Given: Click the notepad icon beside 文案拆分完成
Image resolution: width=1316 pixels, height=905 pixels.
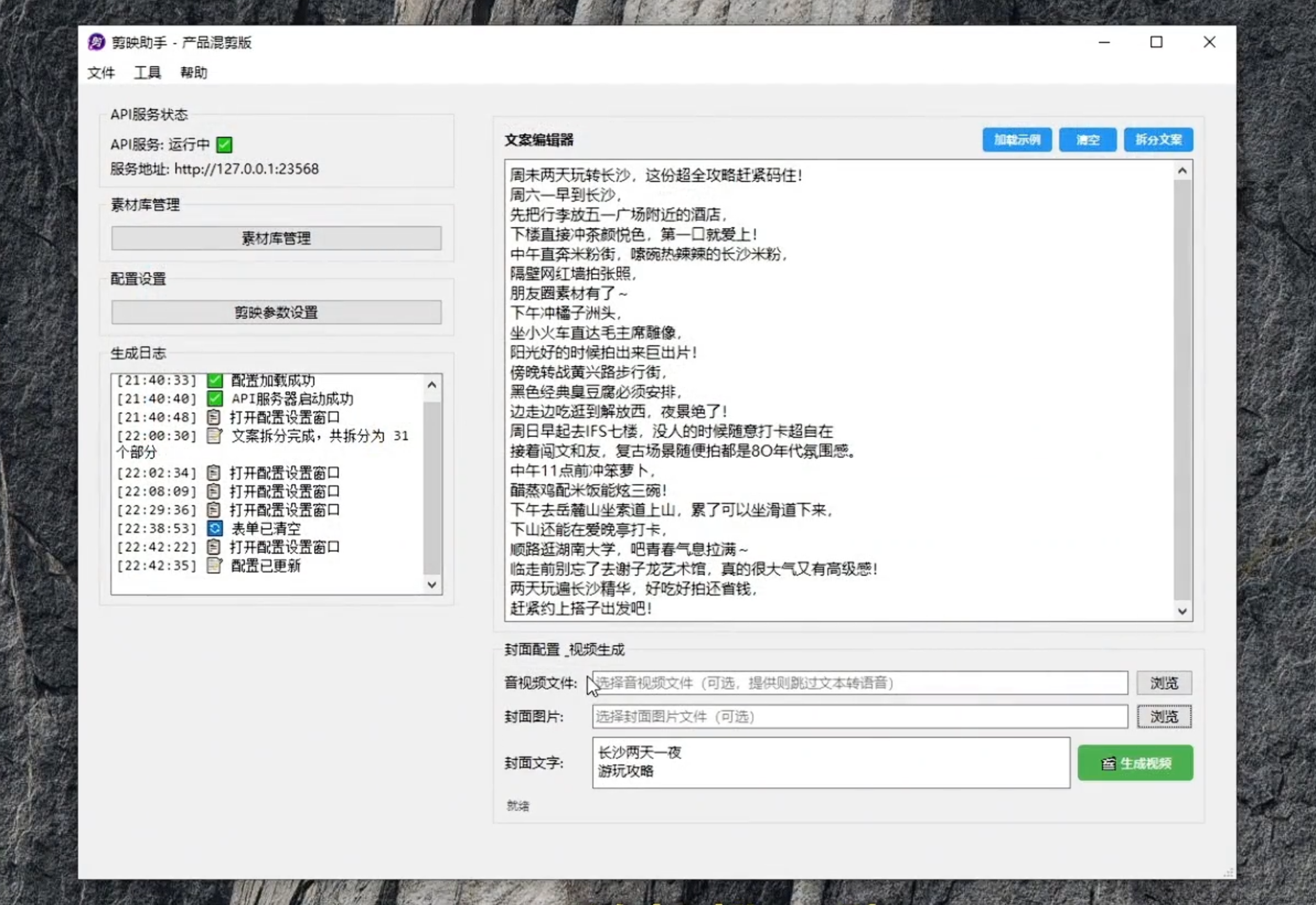Looking at the screenshot, I should [x=215, y=436].
